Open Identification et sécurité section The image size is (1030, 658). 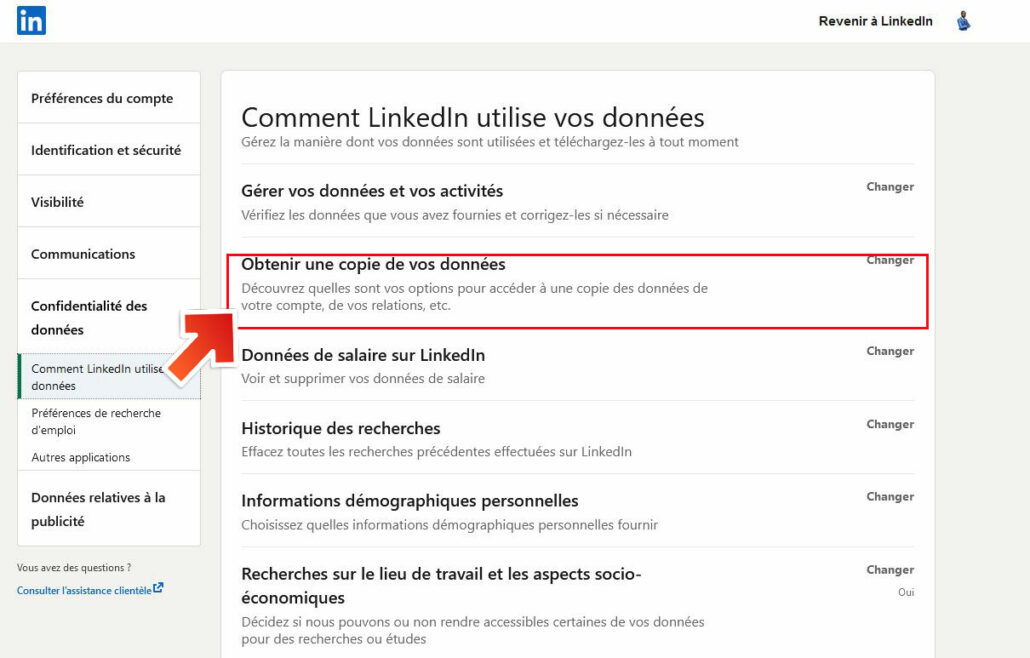[109, 150]
